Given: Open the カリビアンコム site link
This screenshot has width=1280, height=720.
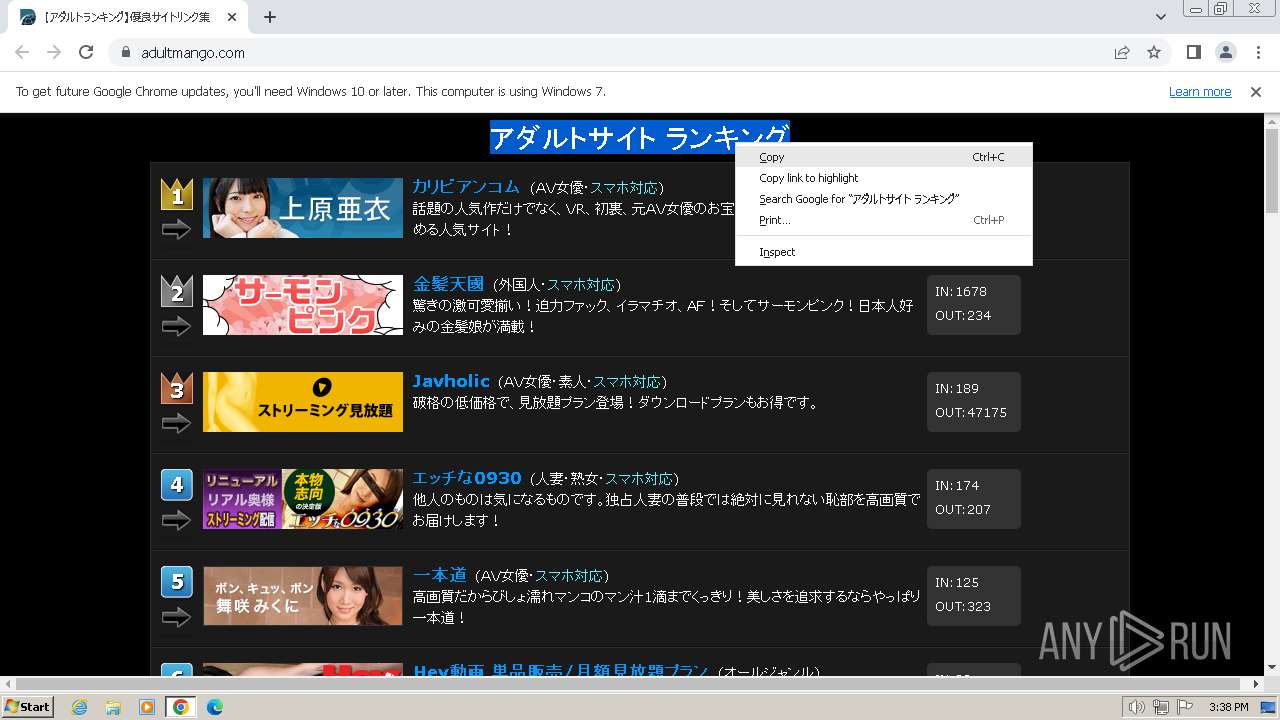Looking at the screenshot, I should (466, 187).
